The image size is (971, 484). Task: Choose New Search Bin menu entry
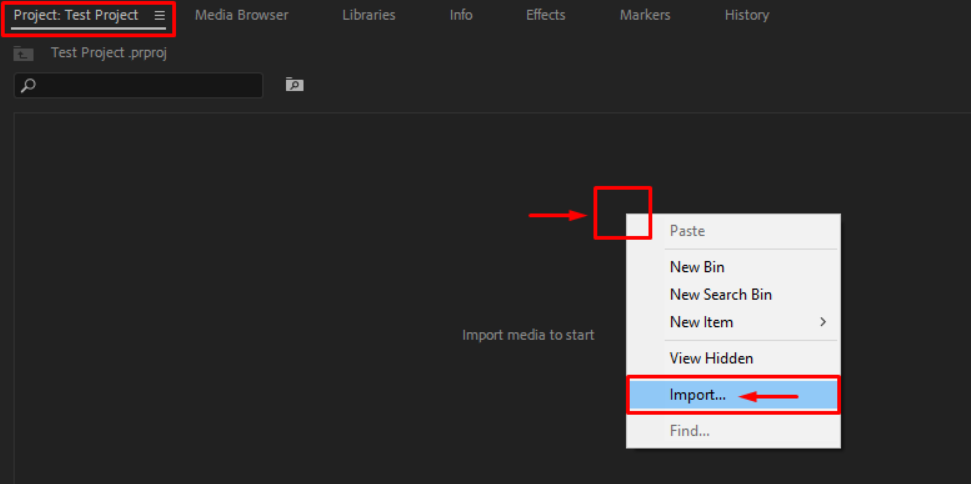point(734,295)
